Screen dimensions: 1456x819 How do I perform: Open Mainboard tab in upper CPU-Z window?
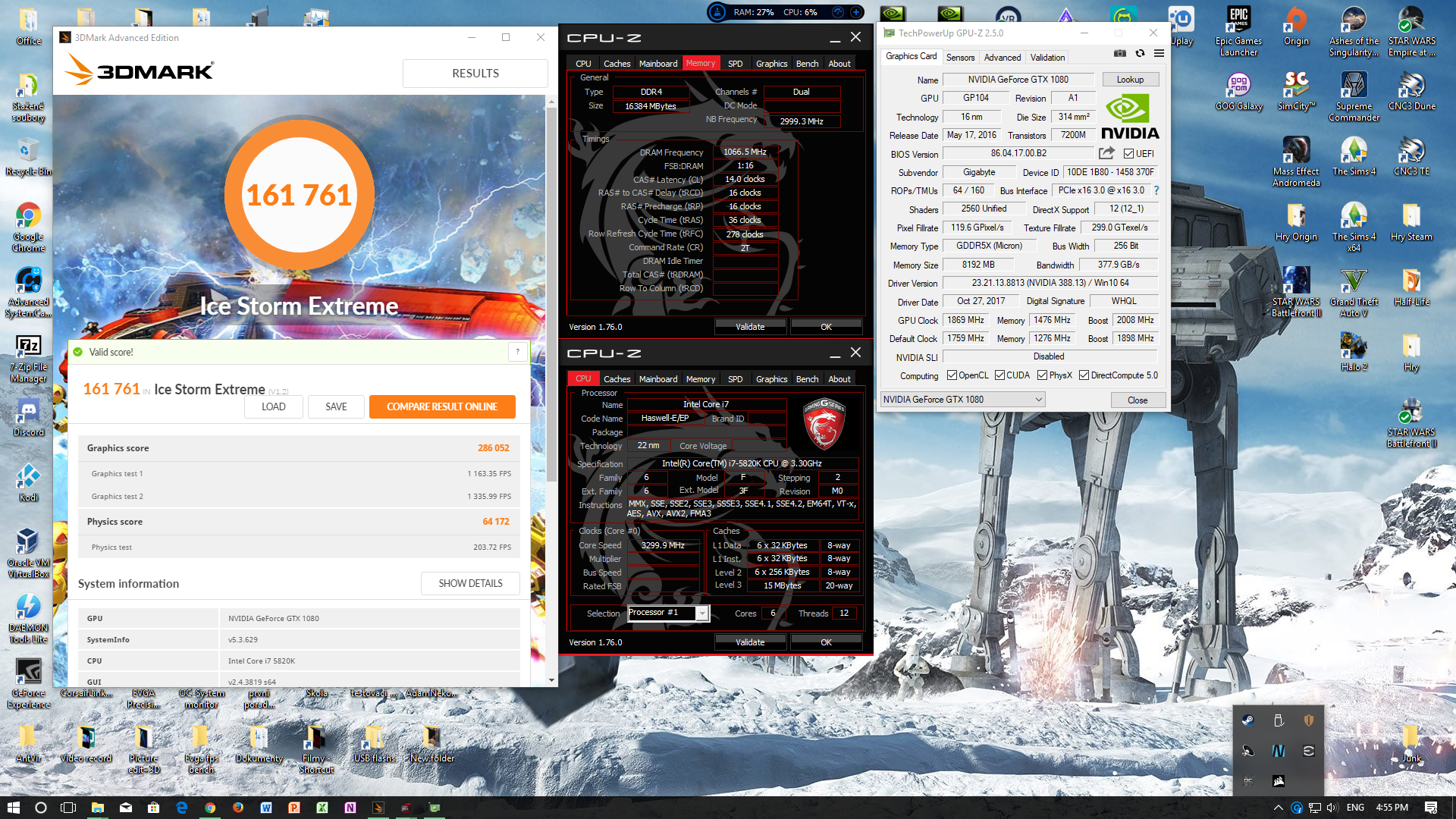click(657, 64)
